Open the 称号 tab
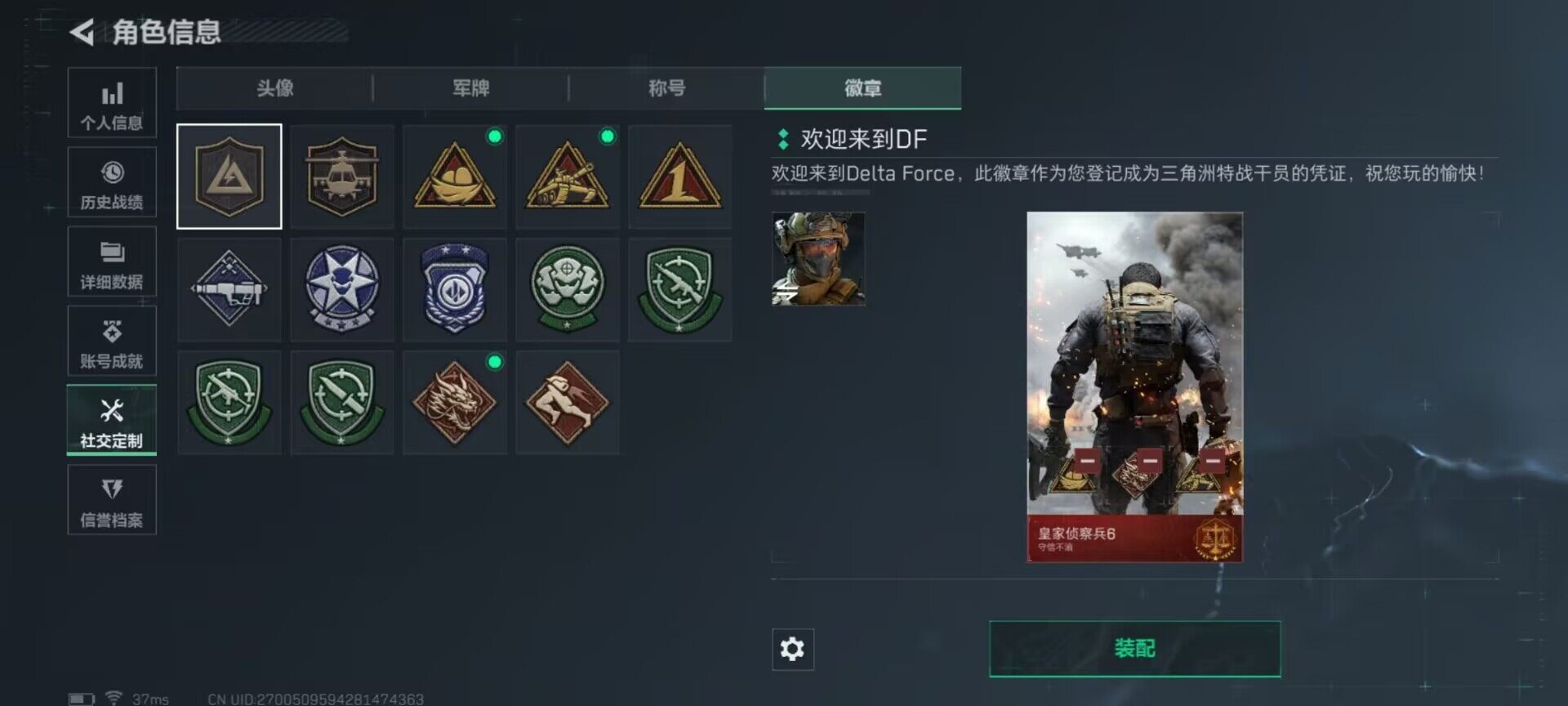Image resolution: width=1568 pixels, height=706 pixels. (667, 88)
